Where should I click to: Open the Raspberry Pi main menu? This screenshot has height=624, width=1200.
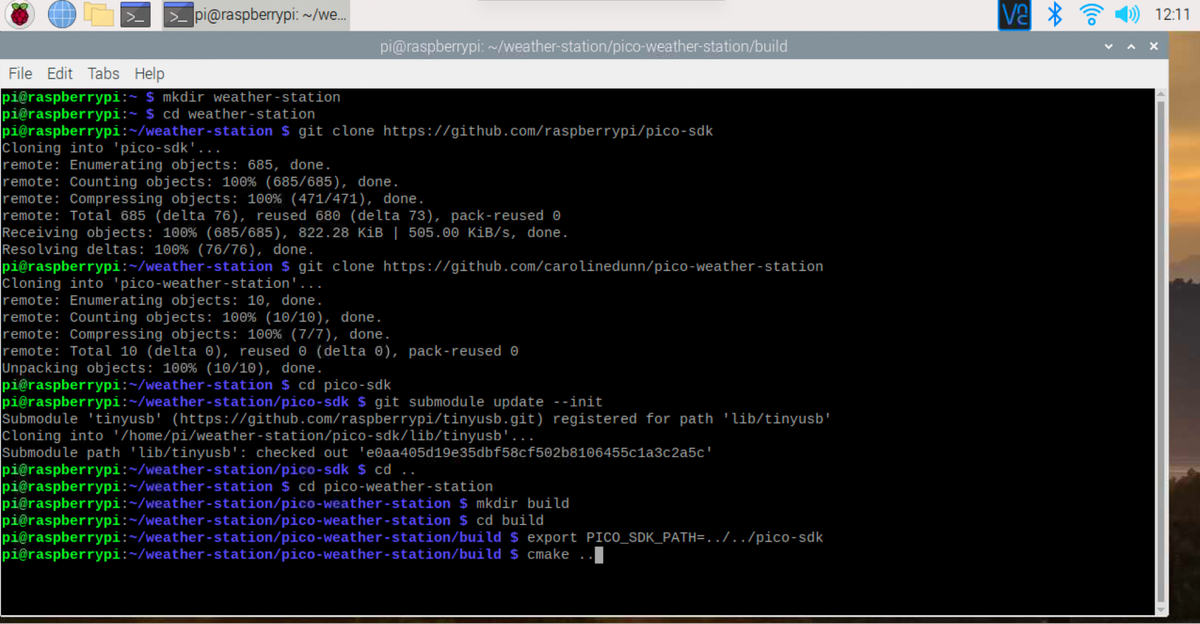22,14
